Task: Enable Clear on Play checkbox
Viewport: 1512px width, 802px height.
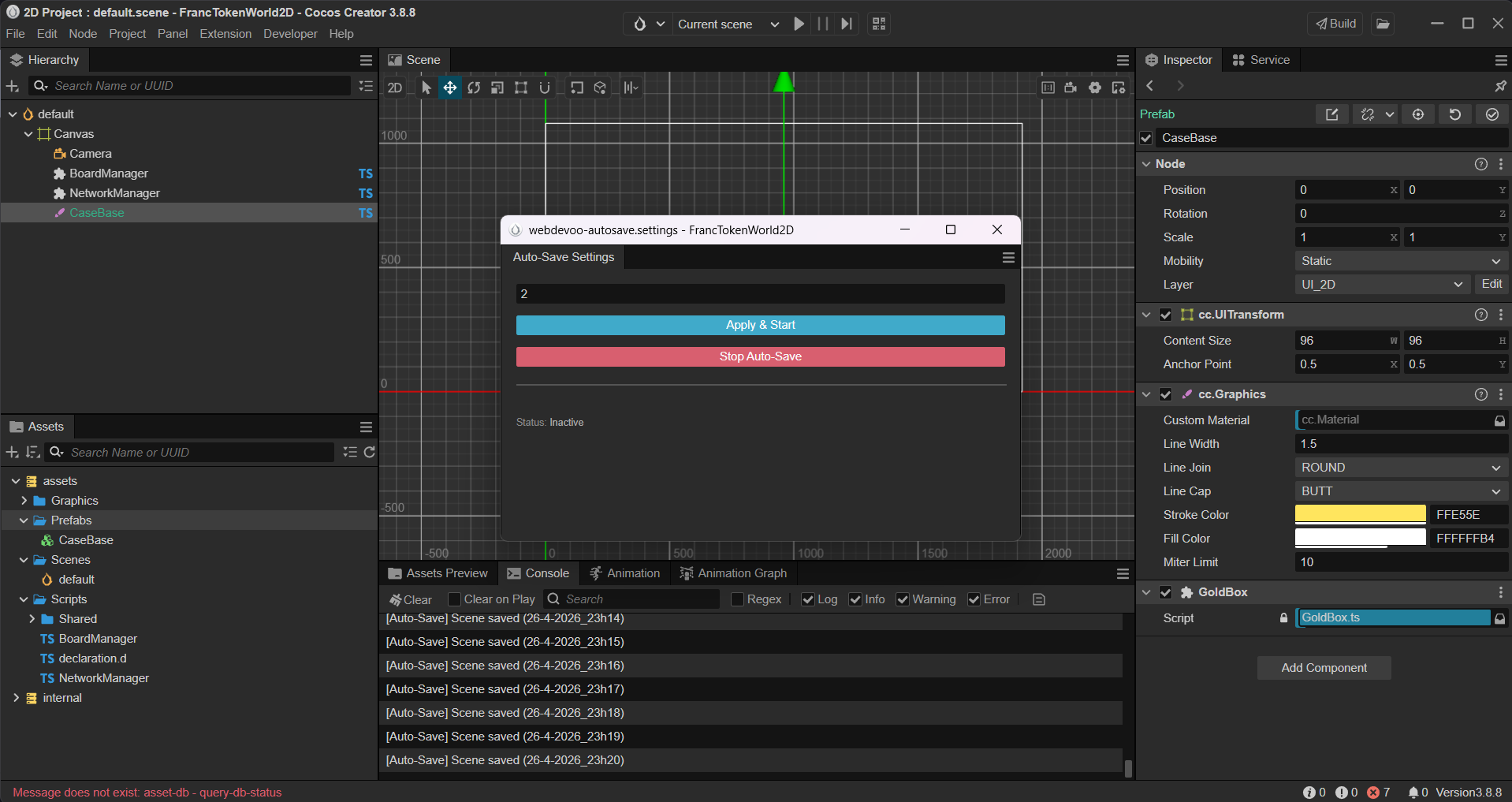Action: (x=454, y=599)
